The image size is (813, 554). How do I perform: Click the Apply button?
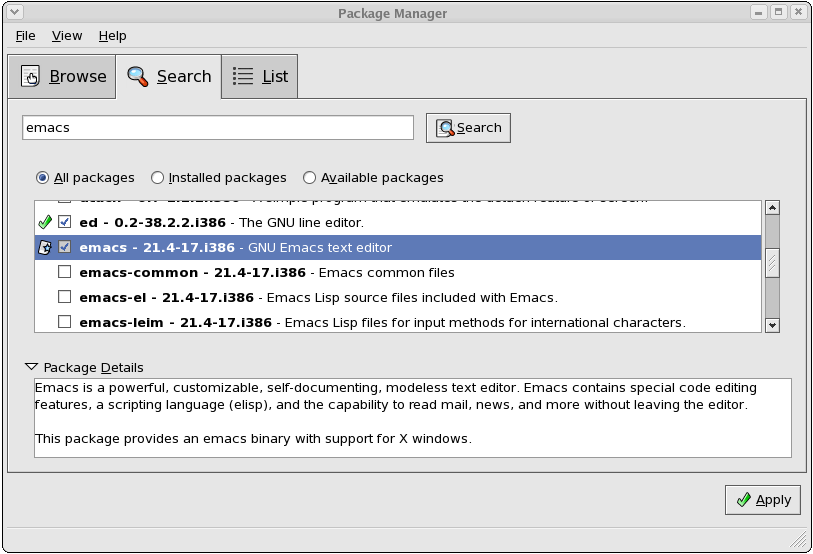763,500
